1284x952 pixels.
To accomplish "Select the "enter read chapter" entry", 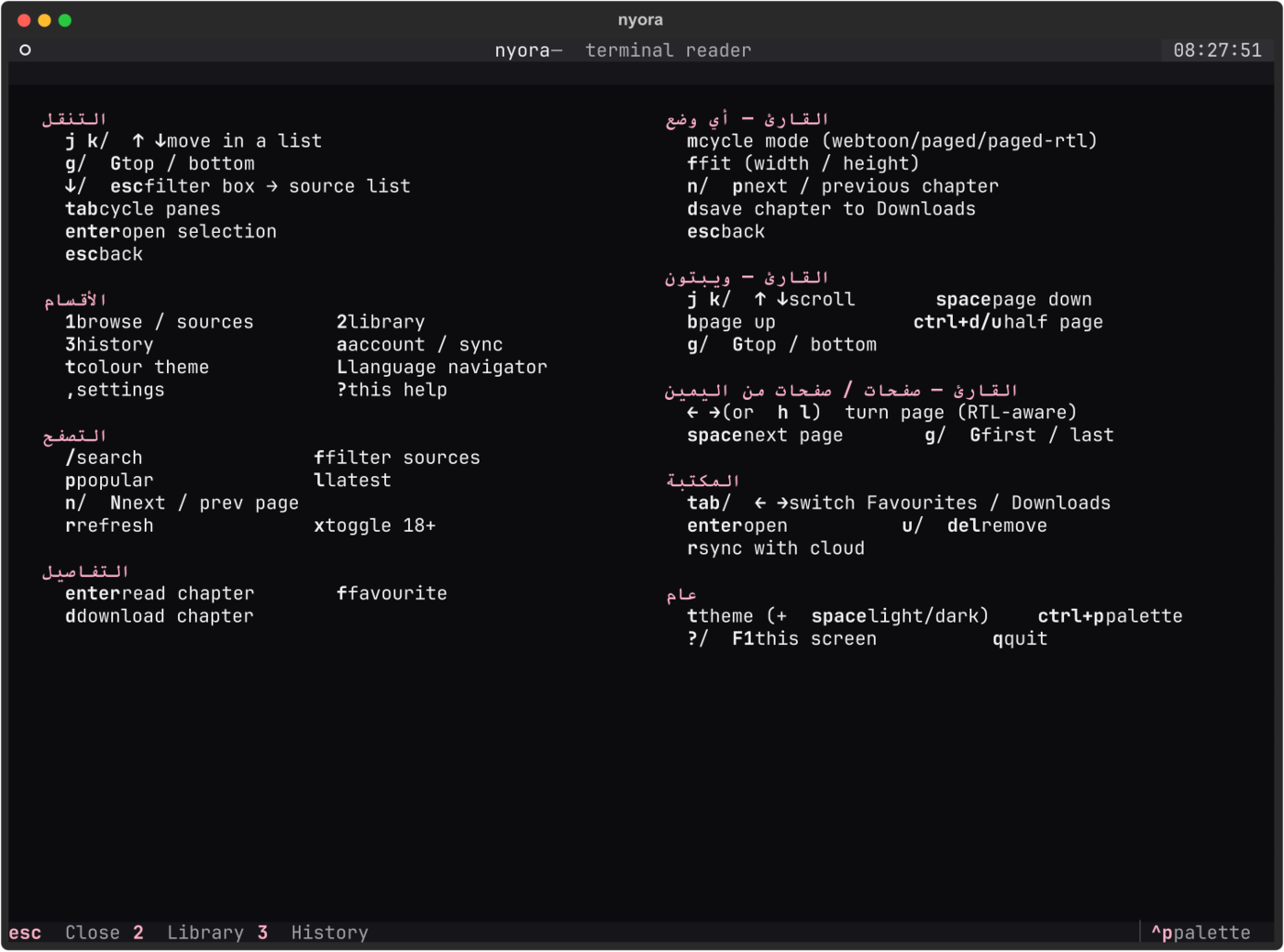I will 160,593.
